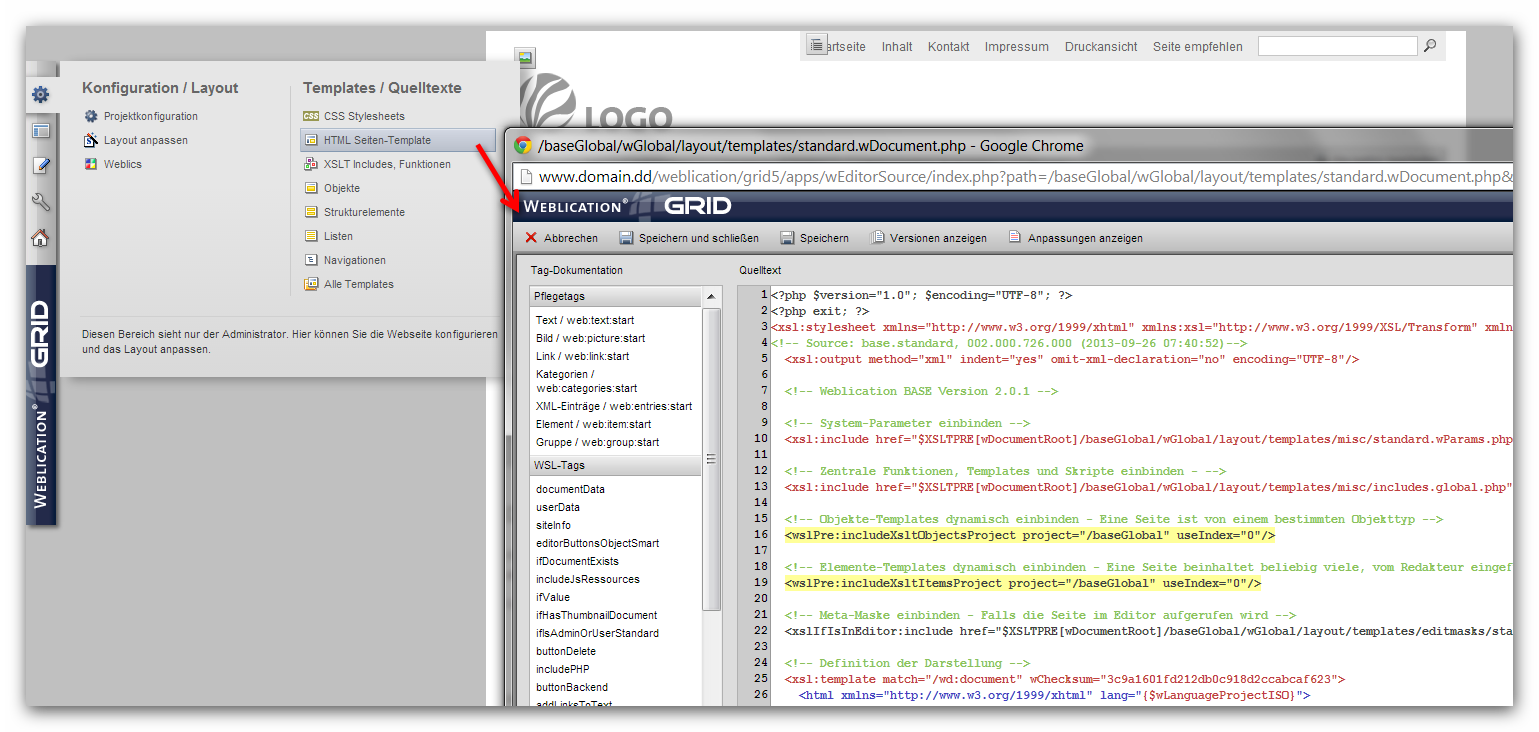Click the Anpassungen anzeigen document icon
Screen dimensions: 1539x732
click(x=1015, y=238)
